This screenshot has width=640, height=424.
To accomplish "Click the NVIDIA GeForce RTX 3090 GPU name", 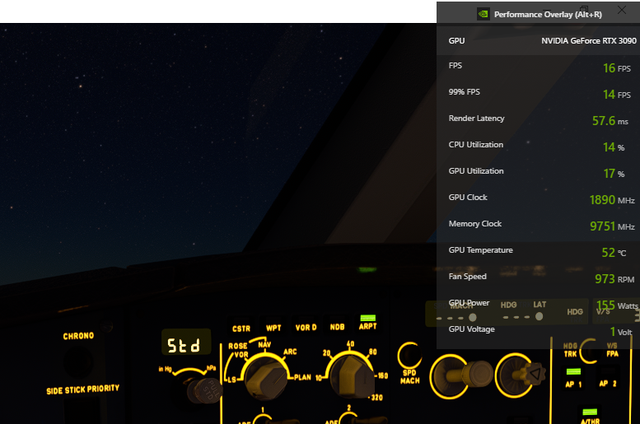I will 589,41.
